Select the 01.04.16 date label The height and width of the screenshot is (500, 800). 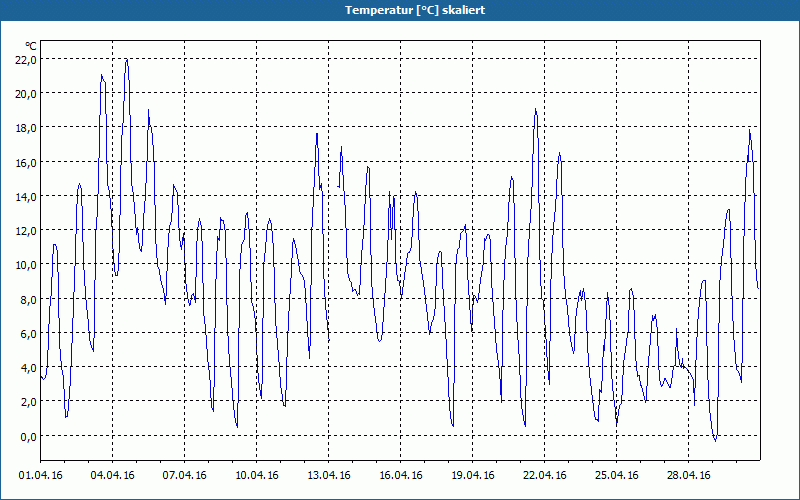point(40,475)
